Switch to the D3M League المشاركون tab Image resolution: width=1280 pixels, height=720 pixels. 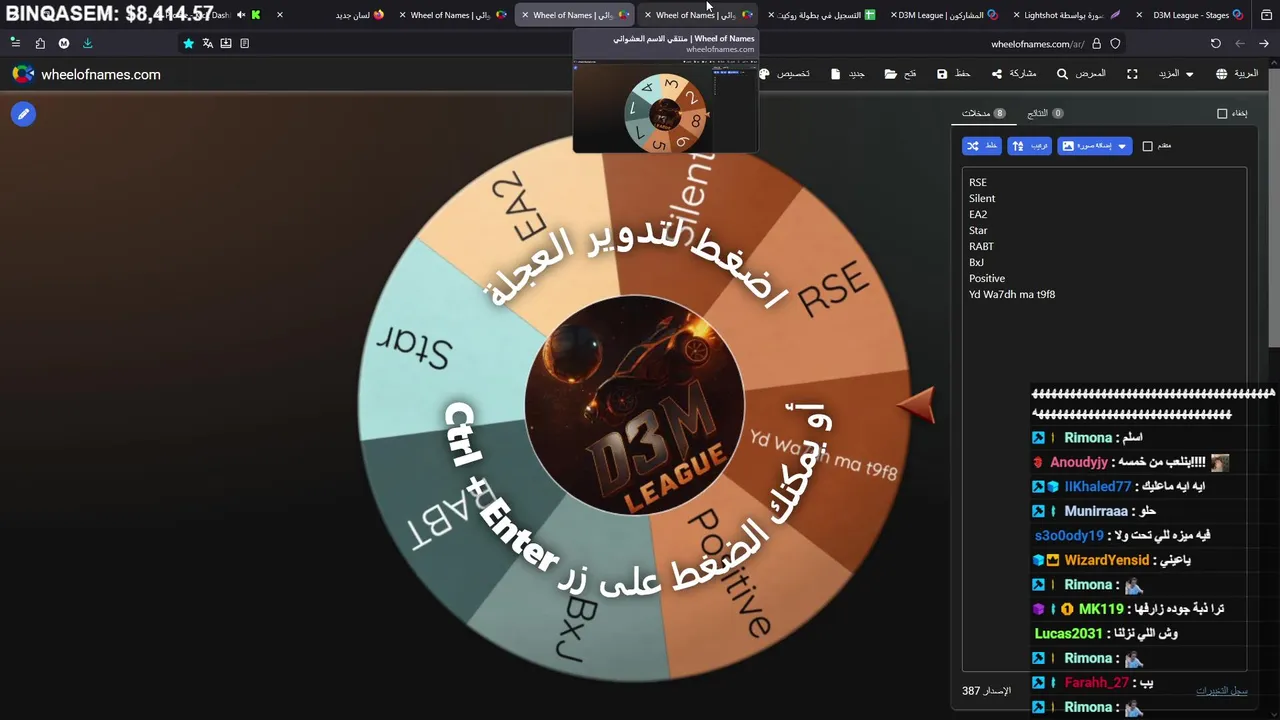[943, 15]
